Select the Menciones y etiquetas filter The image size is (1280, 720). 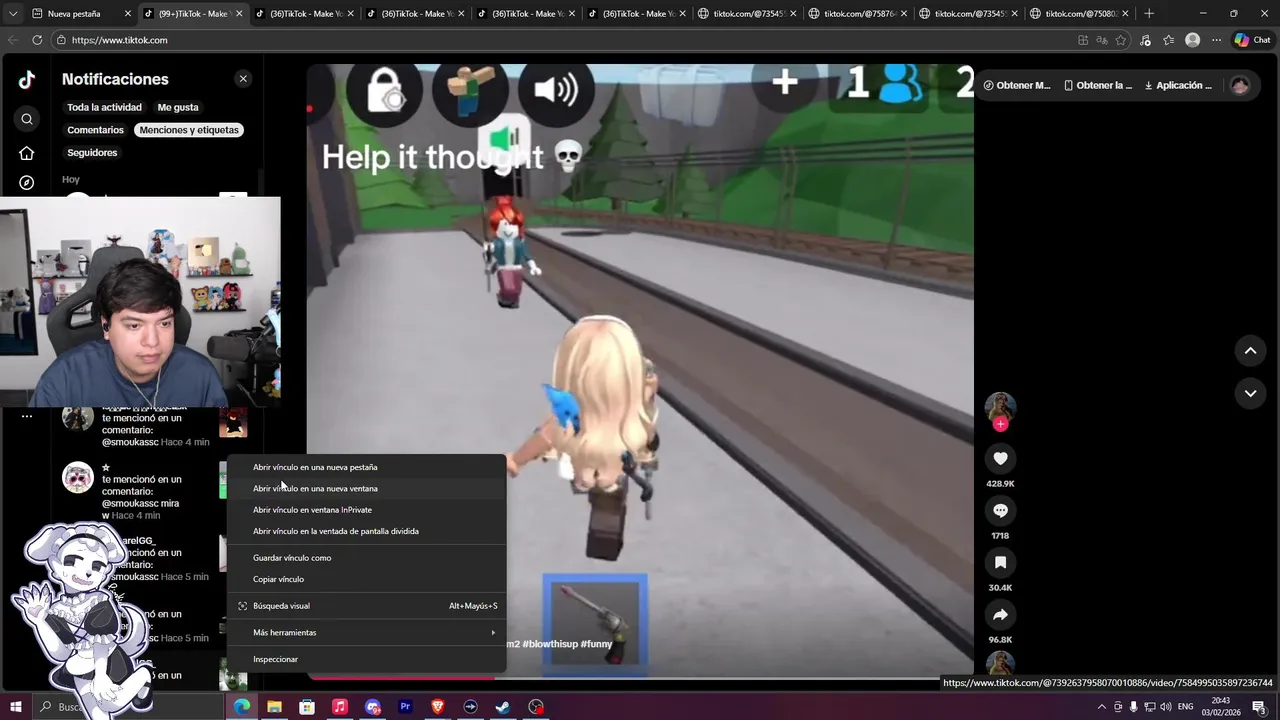click(189, 130)
